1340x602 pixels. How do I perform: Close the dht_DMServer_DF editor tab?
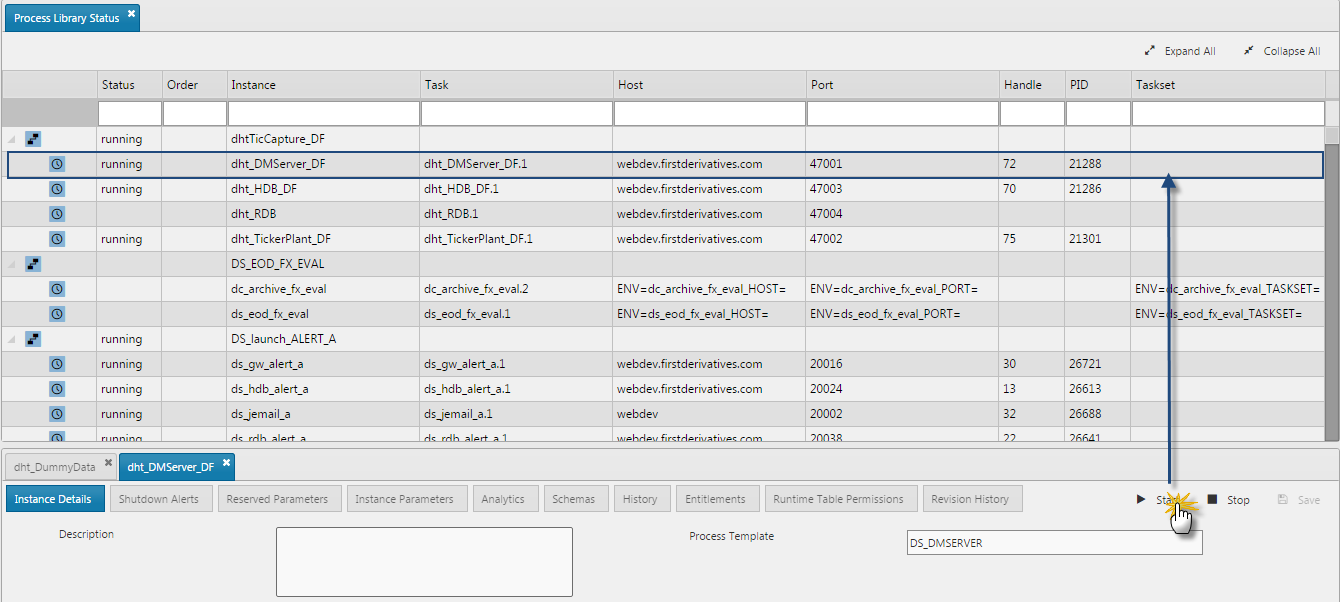point(226,463)
